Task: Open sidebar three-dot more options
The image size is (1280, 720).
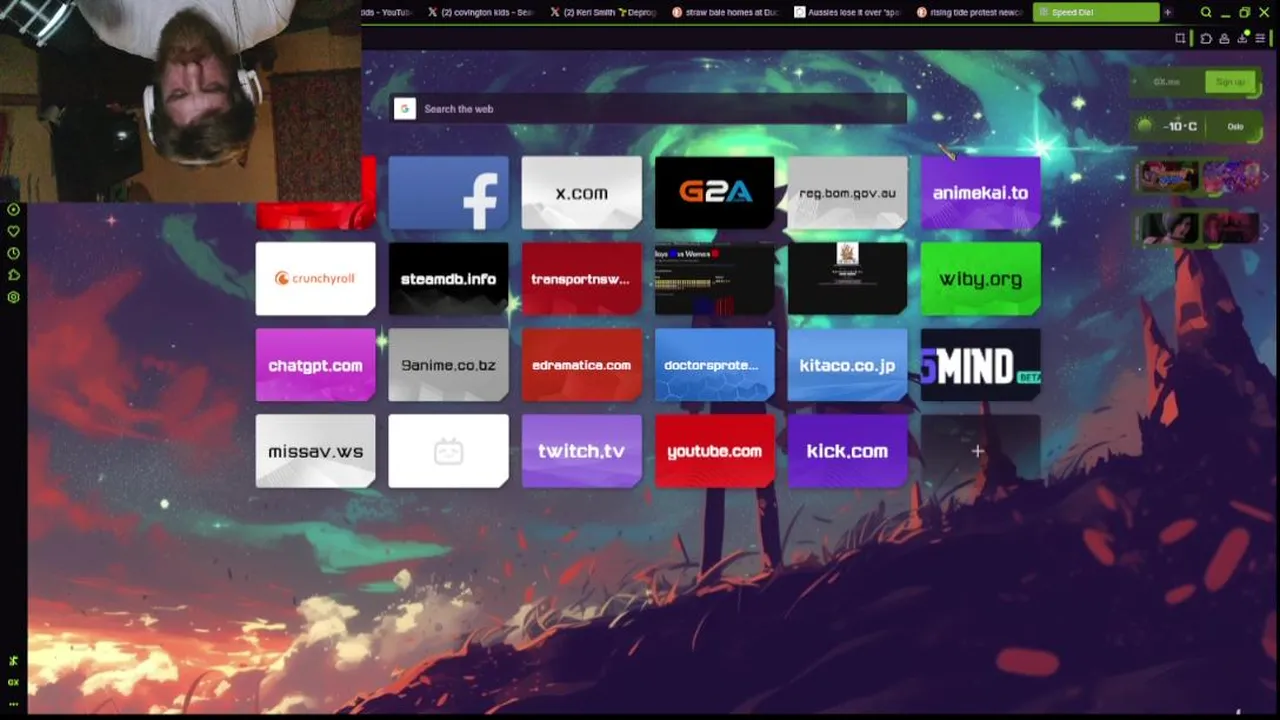Action: point(13,704)
